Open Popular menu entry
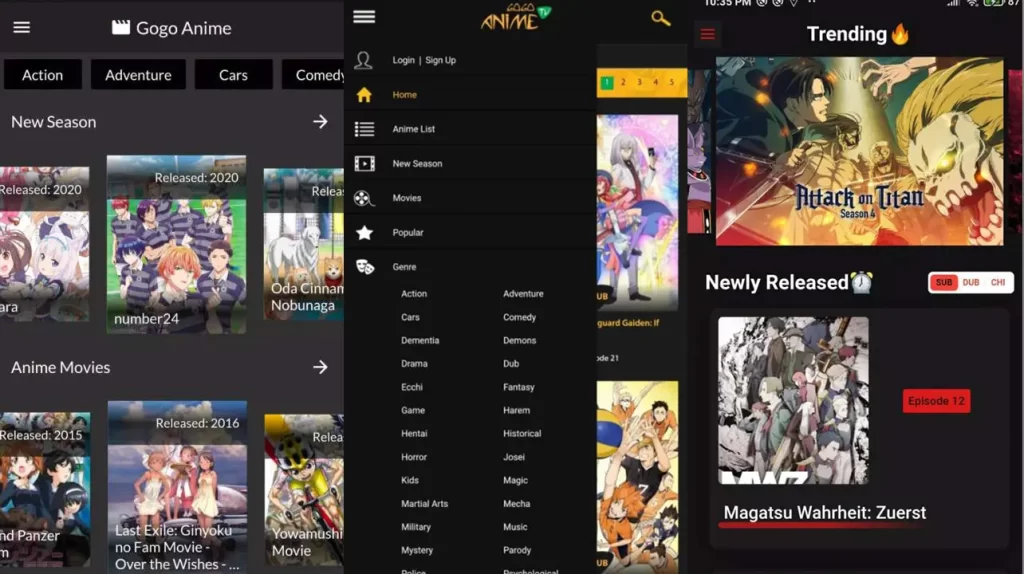 coord(408,232)
